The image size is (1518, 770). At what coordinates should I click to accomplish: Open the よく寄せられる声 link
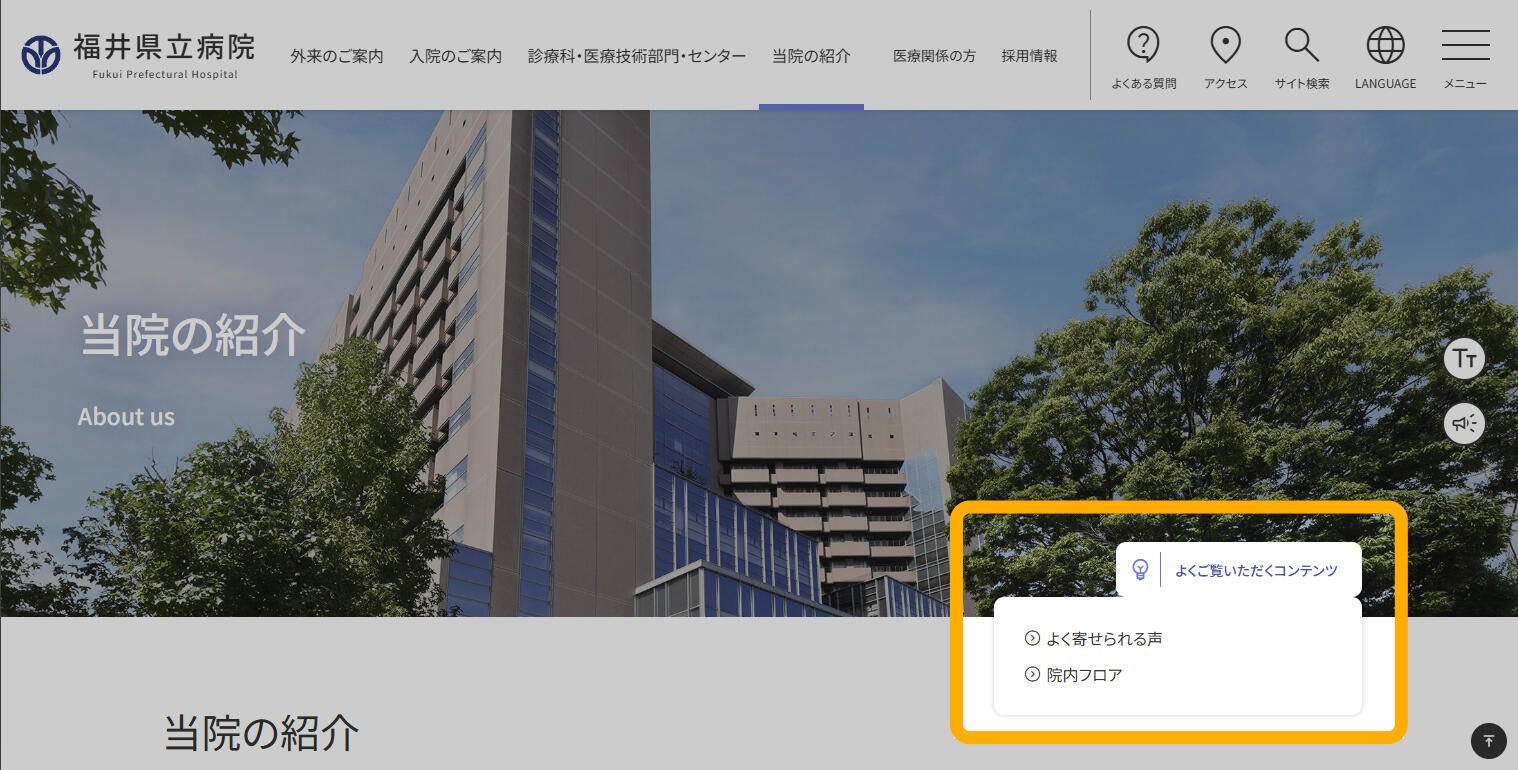pyautogui.click(x=1103, y=639)
